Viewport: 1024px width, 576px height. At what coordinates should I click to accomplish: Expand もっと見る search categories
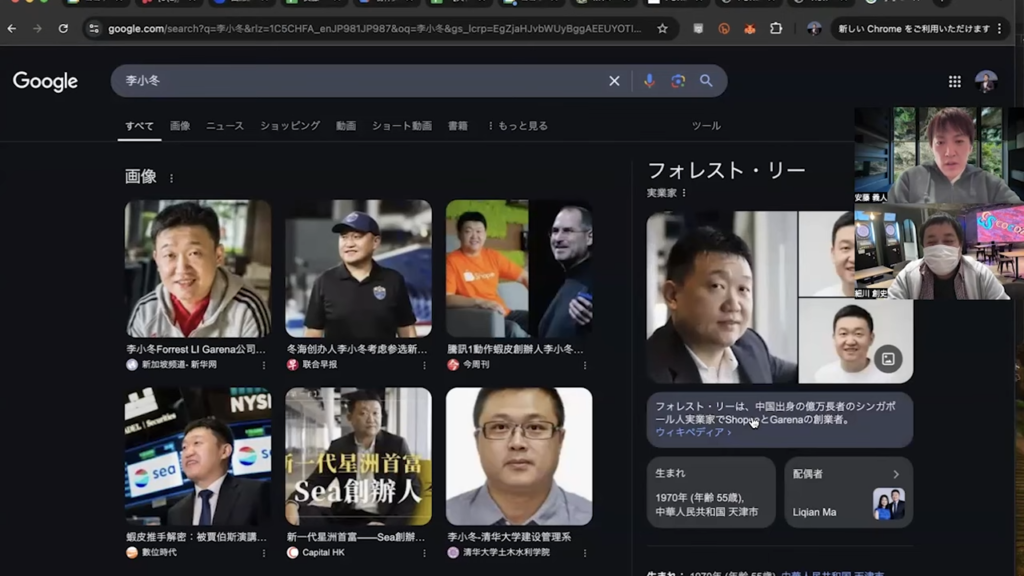pyautogui.click(x=518, y=125)
